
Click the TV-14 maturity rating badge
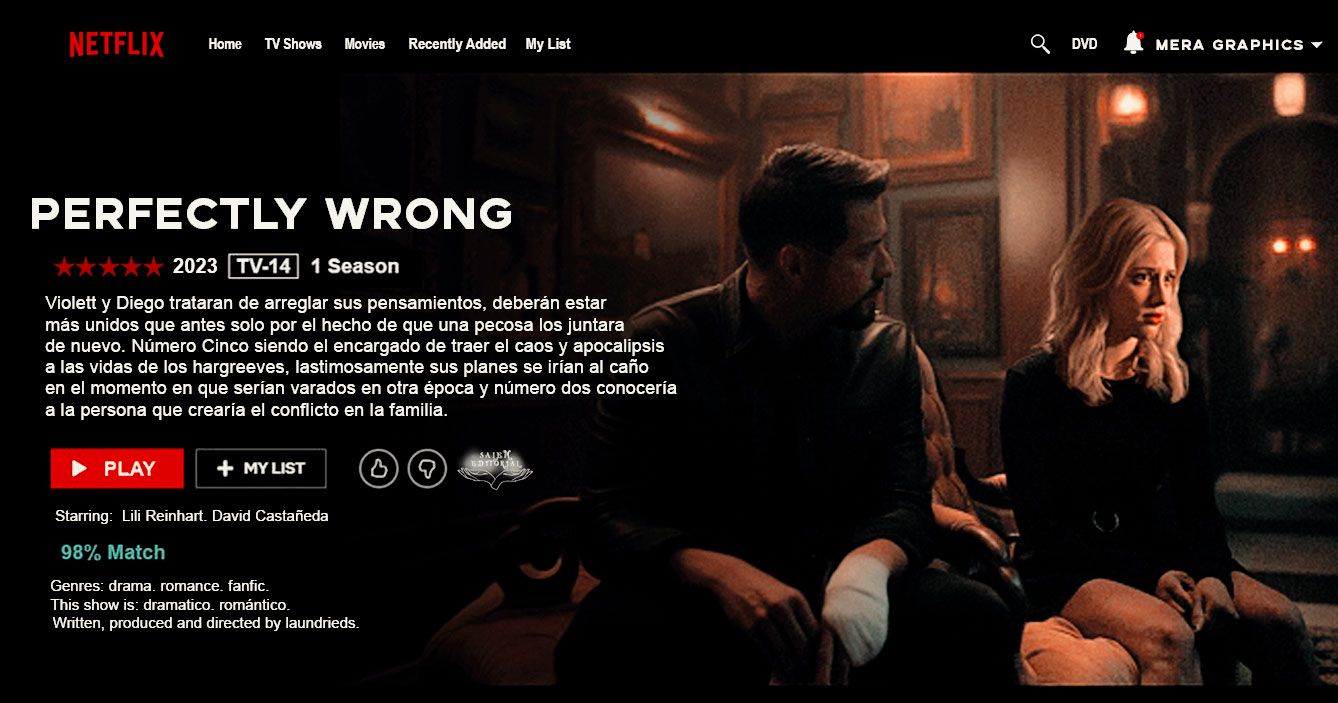point(263,266)
